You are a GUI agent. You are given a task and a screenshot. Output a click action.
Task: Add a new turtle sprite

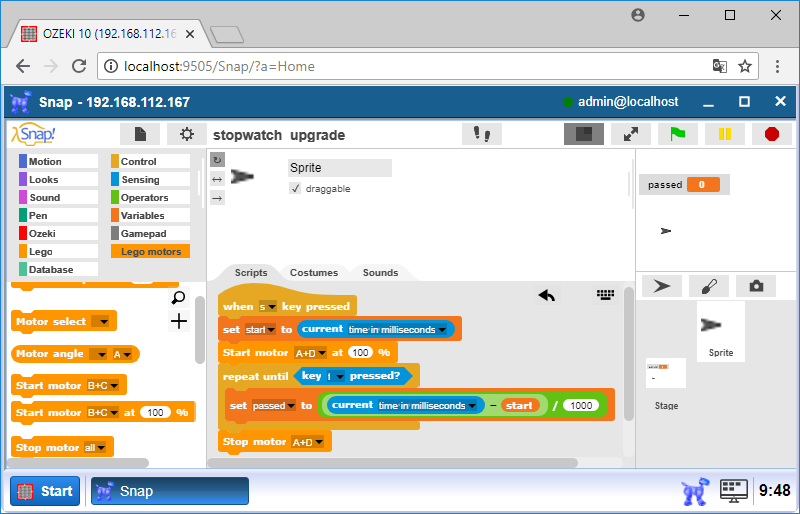662,286
